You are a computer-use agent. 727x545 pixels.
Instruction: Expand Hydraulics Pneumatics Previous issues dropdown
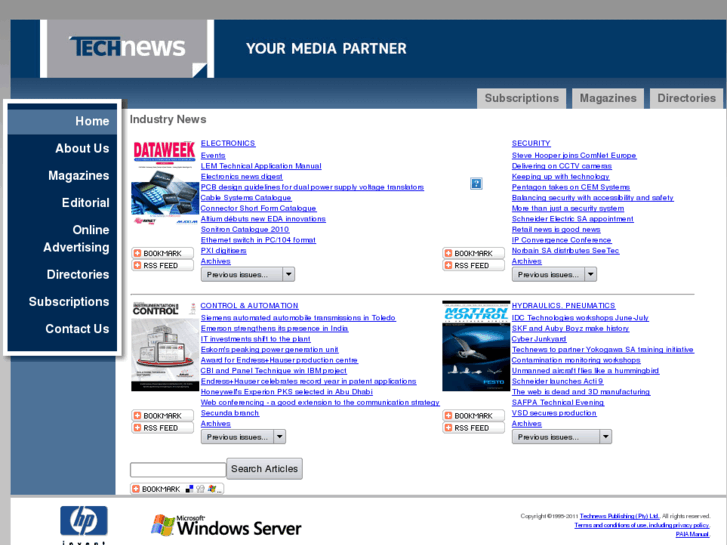pyautogui.click(x=561, y=437)
